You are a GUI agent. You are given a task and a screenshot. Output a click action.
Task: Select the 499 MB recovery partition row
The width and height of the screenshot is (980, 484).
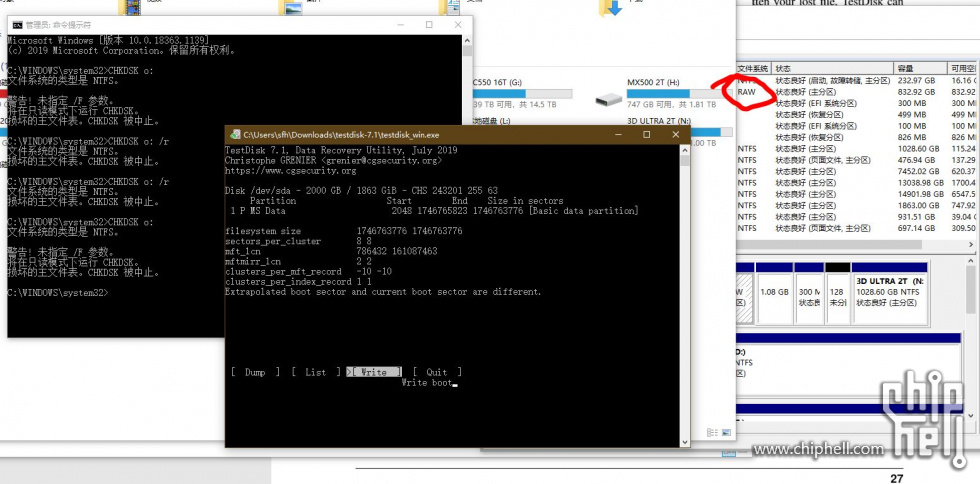coord(856,114)
